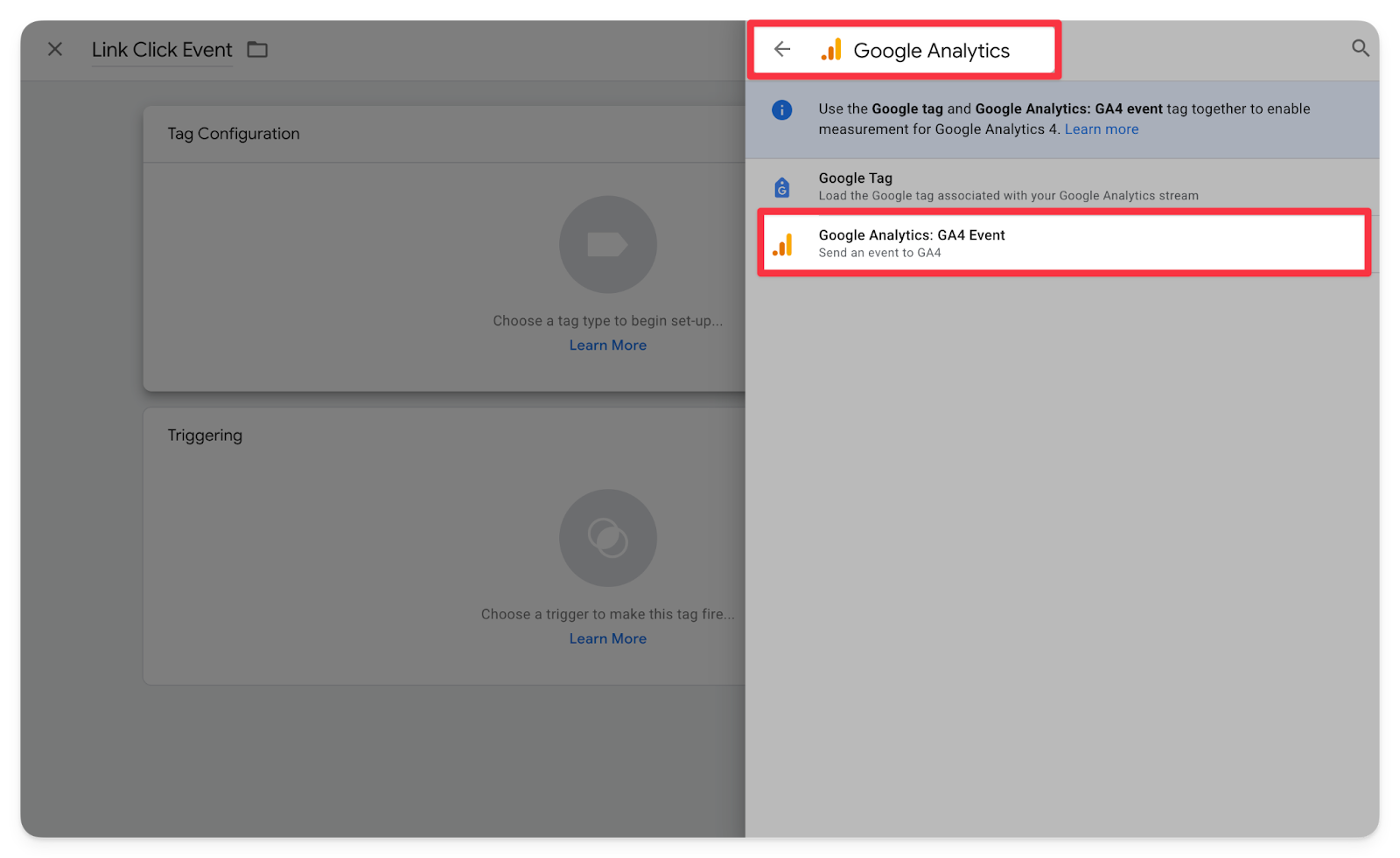Open Learn More under Triggering section
1400x858 pixels.
607,639
